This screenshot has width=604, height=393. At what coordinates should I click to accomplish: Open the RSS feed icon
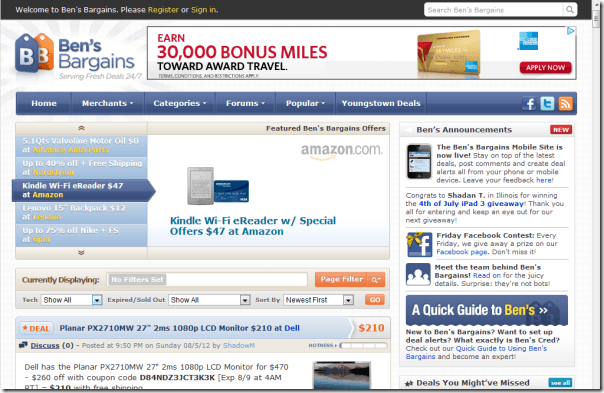pyautogui.click(x=565, y=104)
